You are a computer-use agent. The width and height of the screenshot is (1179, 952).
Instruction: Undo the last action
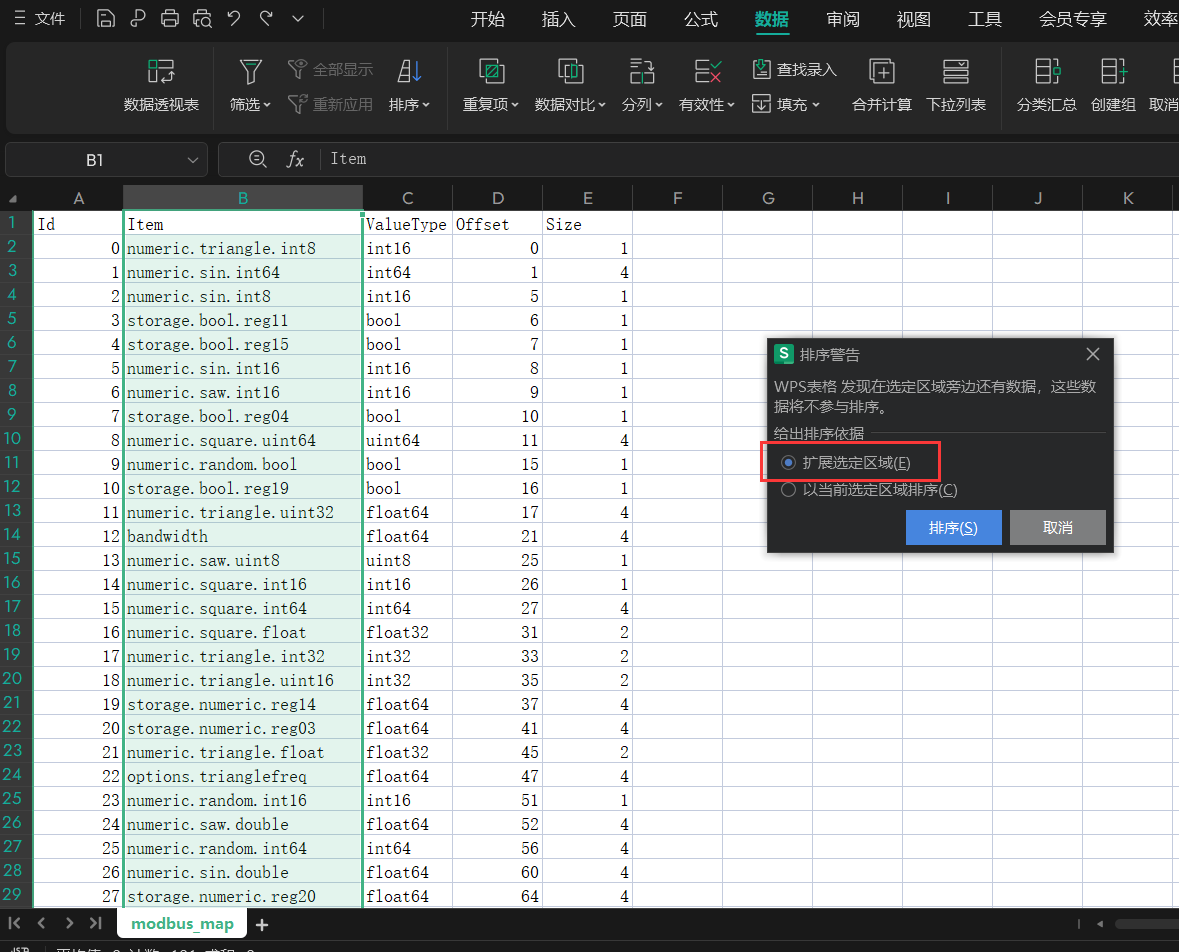234,18
